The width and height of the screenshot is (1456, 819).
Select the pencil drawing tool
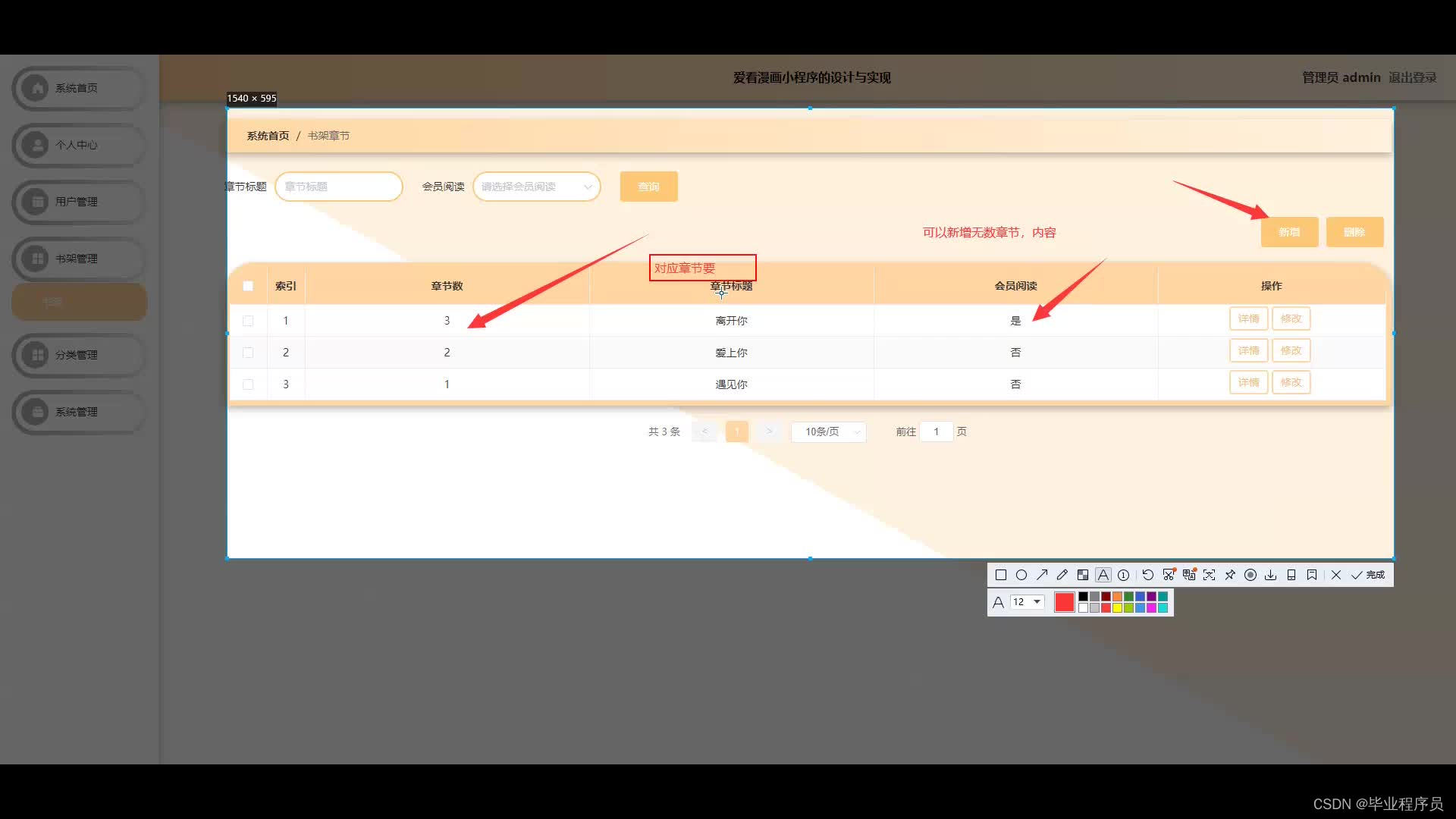pyautogui.click(x=1062, y=575)
